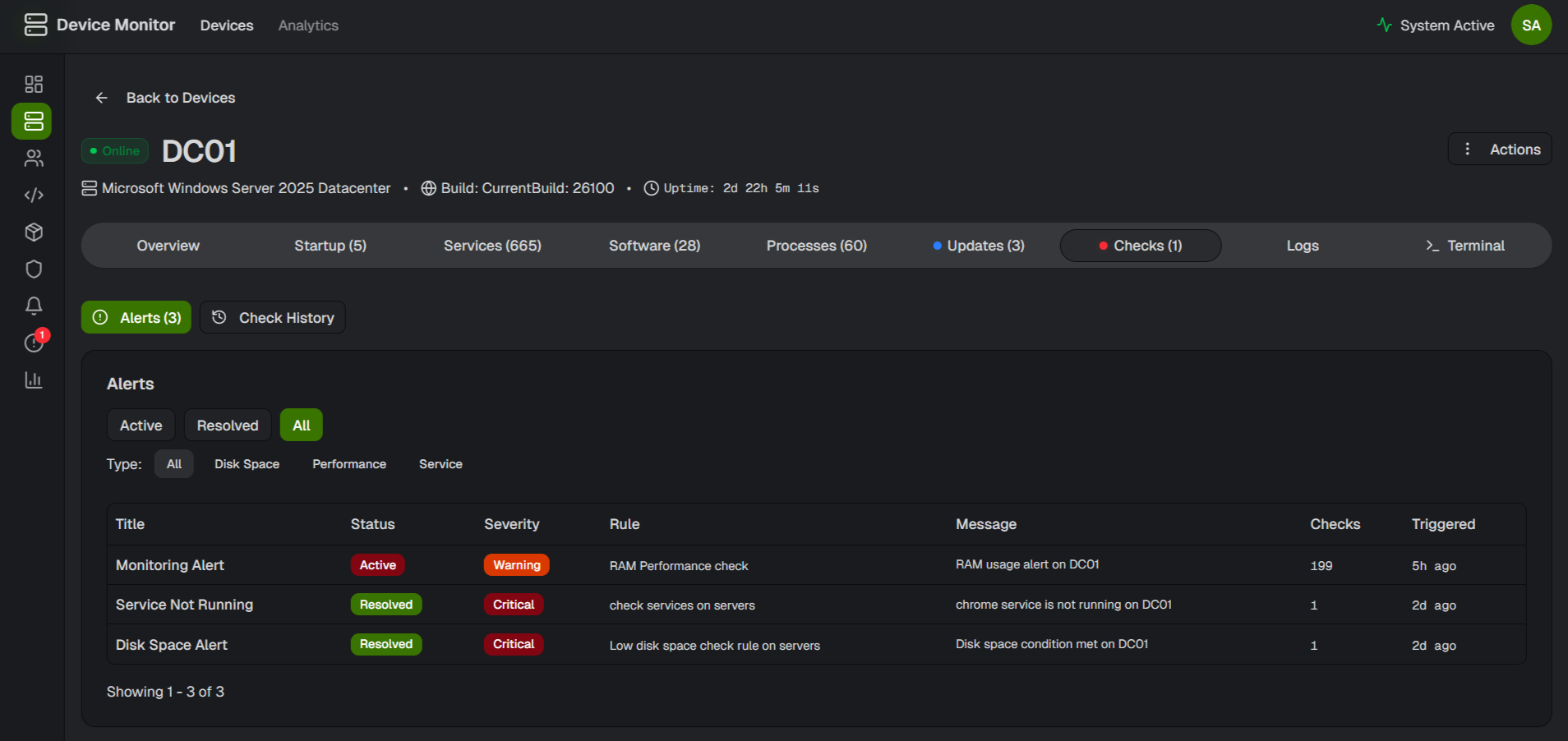The height and width of the screenshot is (741, 1568).
Task: Open the bell notifications icon in sidebar
Action: click(34, 306)
